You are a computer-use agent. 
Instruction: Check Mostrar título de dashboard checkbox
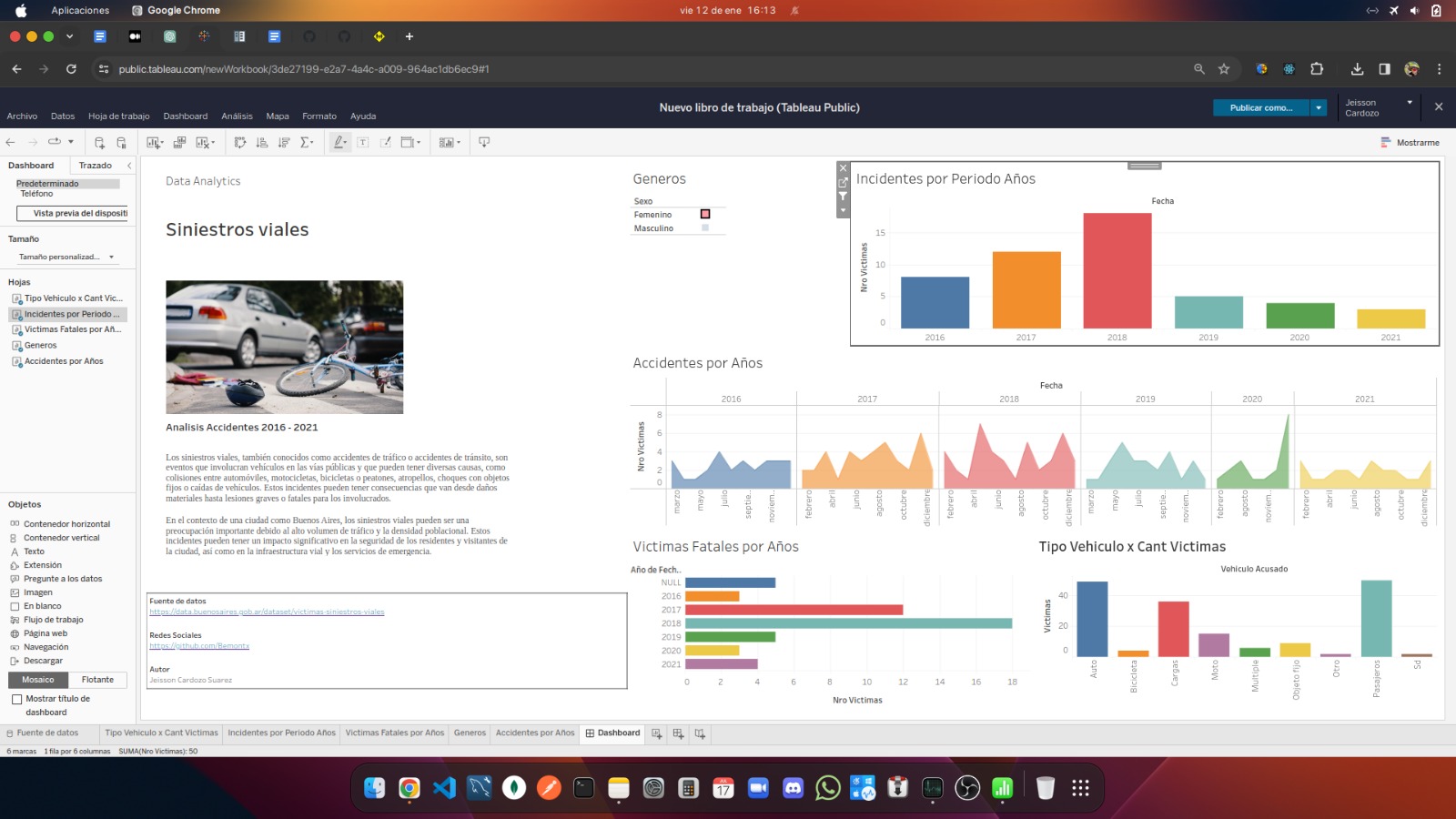(x=16, y=699)
